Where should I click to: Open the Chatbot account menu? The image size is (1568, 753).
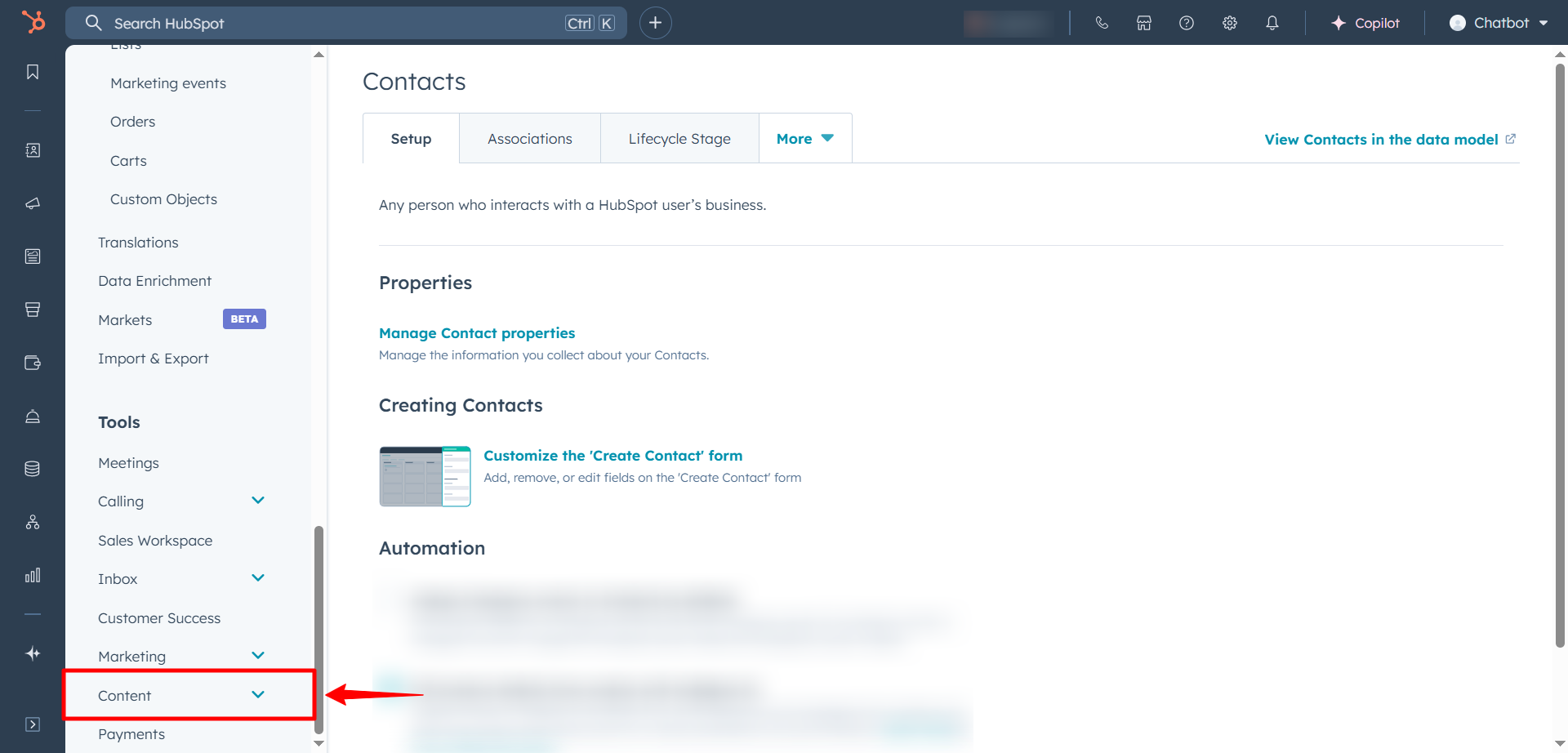pyautogui.click(x=1499, y=23)
